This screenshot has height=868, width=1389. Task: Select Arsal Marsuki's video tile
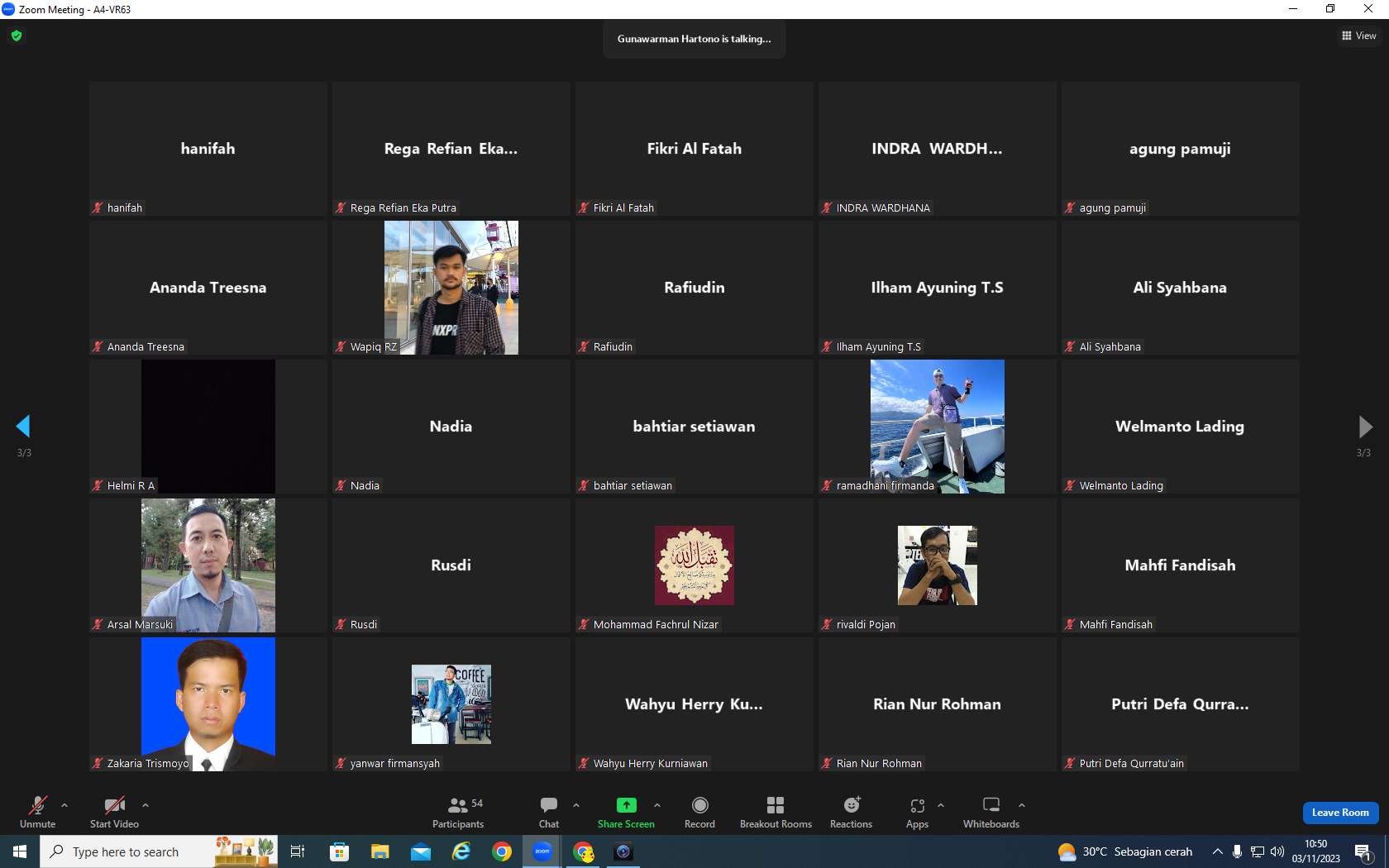pyautogui.click(x=208, y=565)
